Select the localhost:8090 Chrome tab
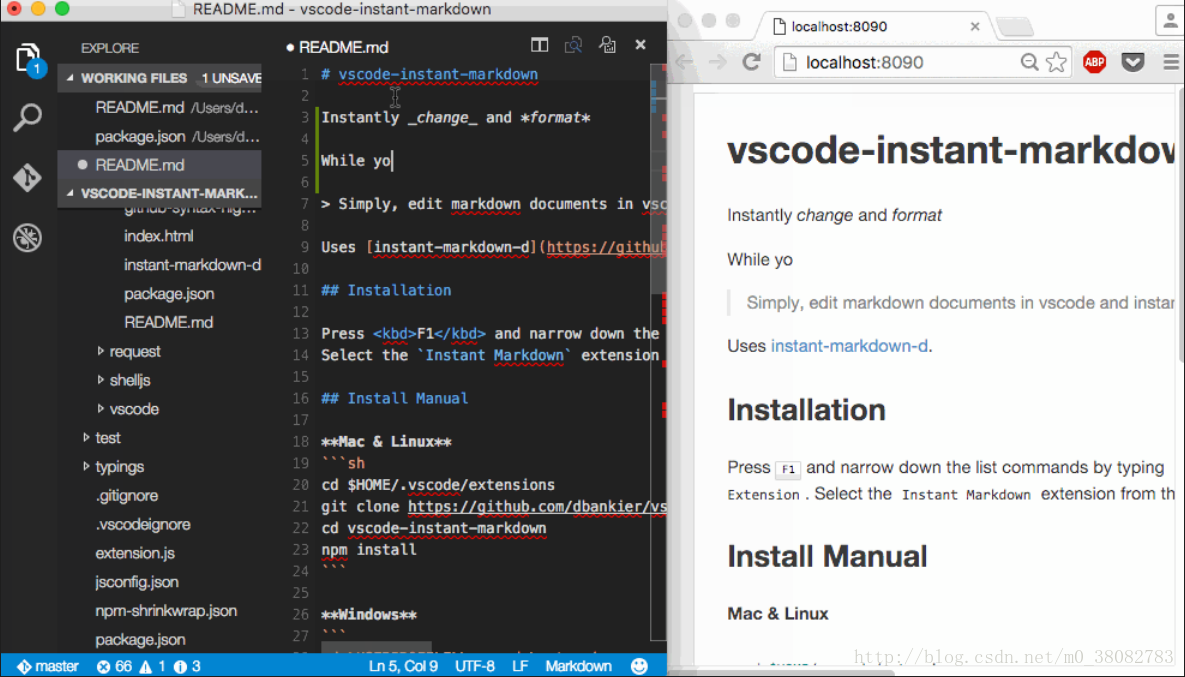 [x=873, y=26]
